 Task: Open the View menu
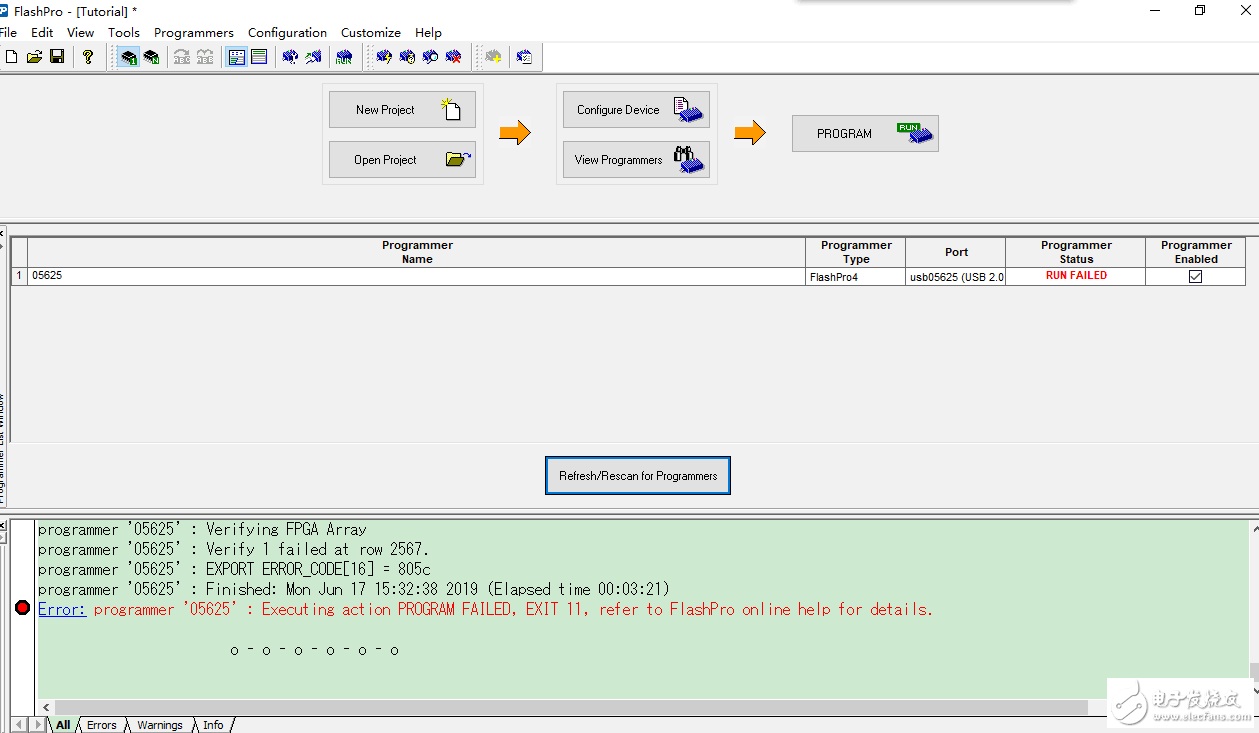[x=81, y=32]
